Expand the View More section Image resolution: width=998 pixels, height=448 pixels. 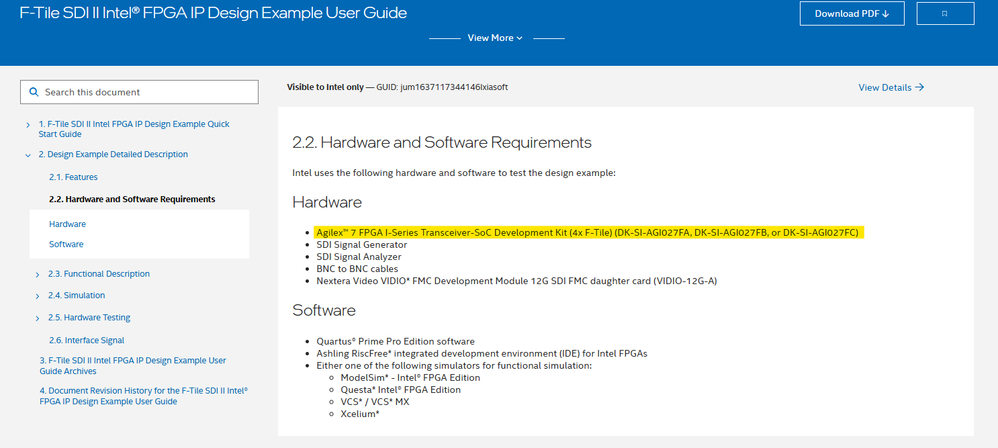click(x=495, y=38)
